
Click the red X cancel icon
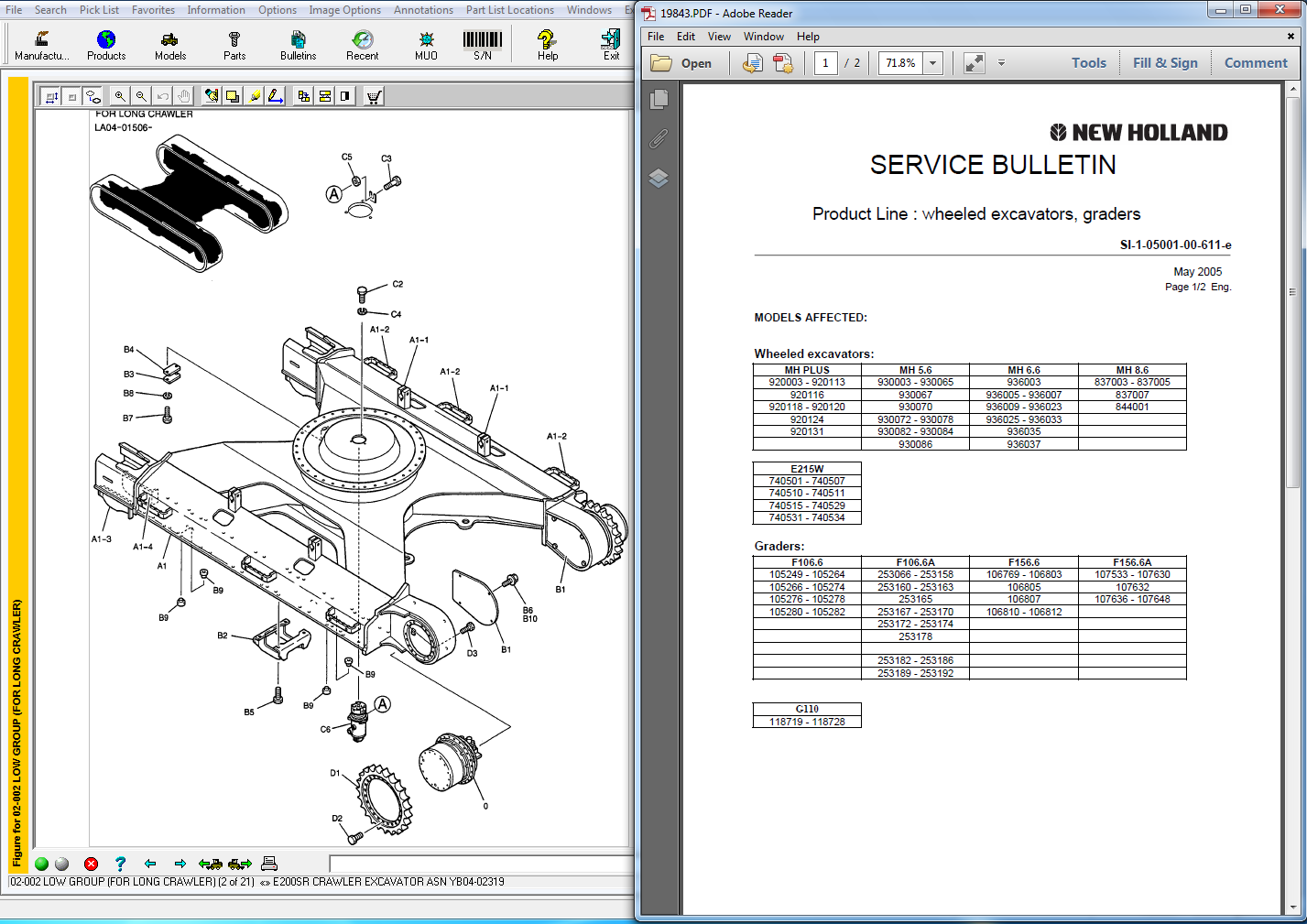(x=91, y=864)
